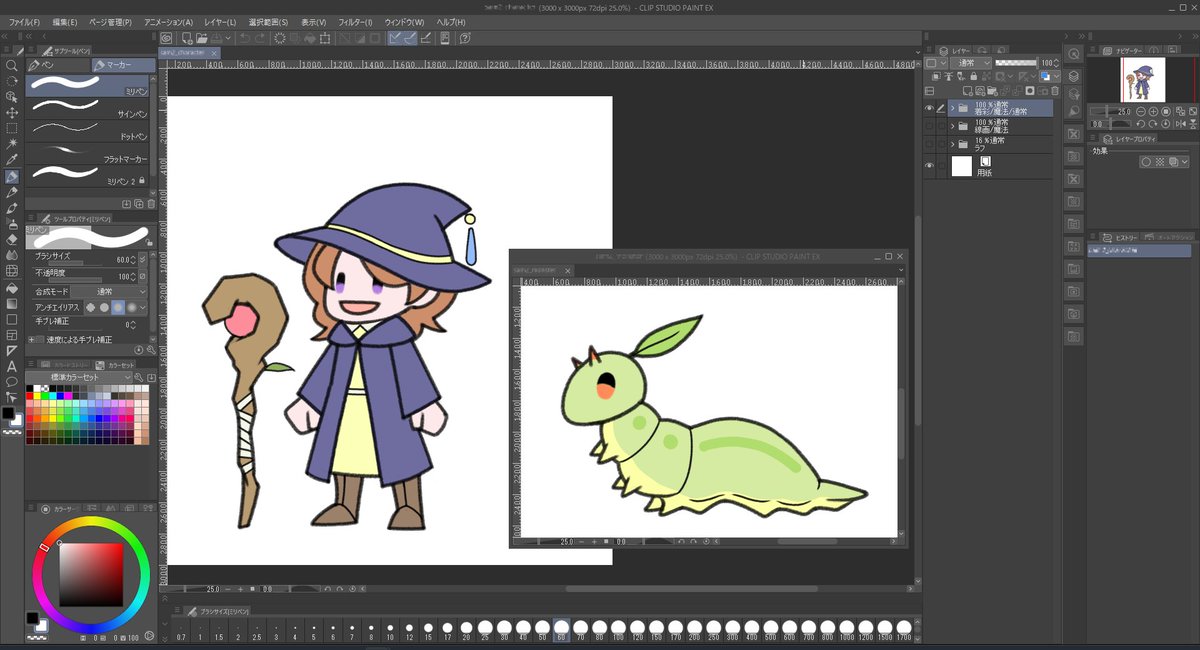Image resolution: width=1200 pixels, height=650 pixels.
Task: Toggle the Snap to ruler icon in command bar
Action: [x=396, y=38]
